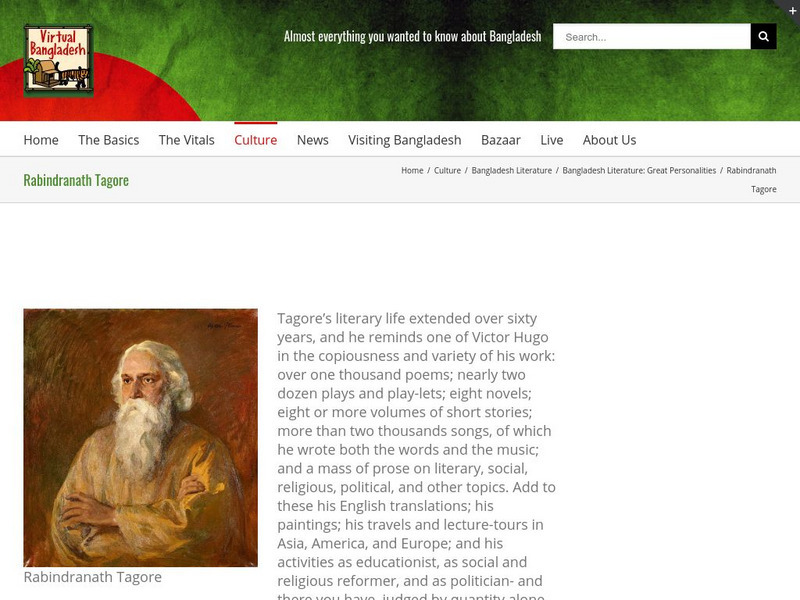Screen dimensions: 800x600
Task: Focus the Search text field
Action: click(652, 36)
